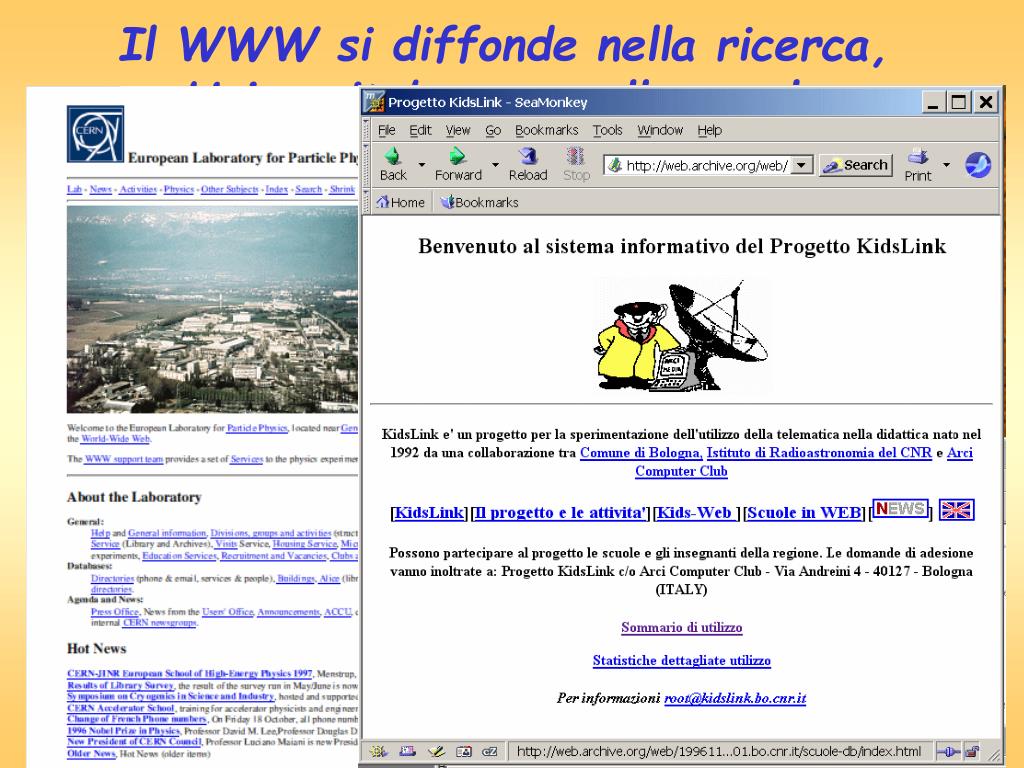This screenshot has width=1024, height=768.
Task: Click inside the URL address field
Action: coord(707,165)
